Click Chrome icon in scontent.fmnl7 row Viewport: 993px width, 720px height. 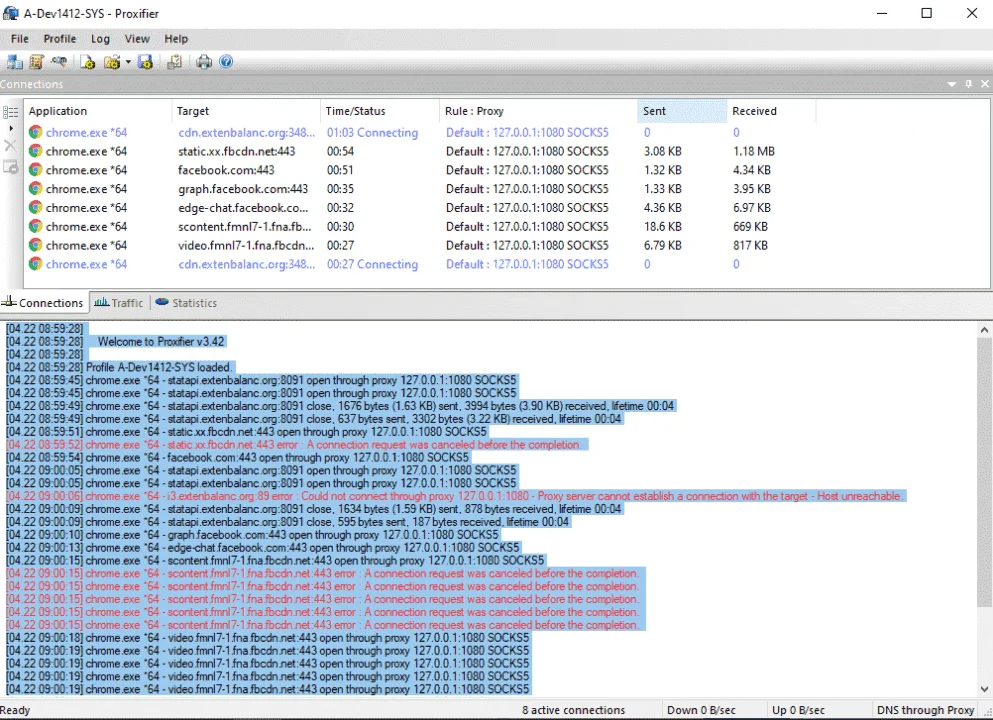coord(35,226)
